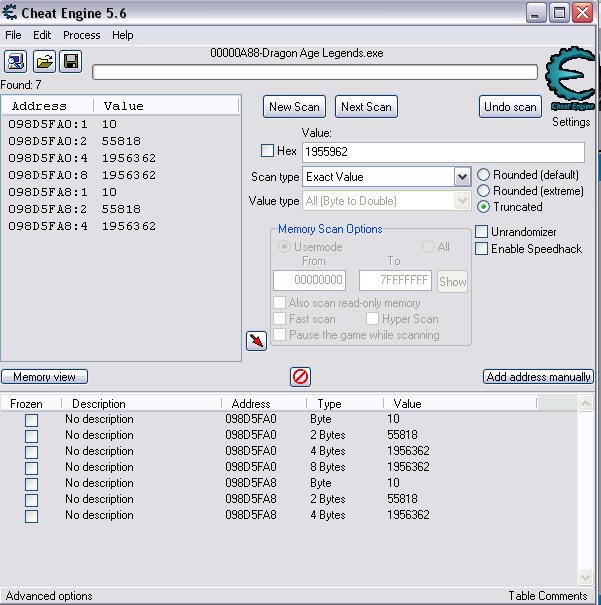The height and width of the screenshot is (605, 601).
Task: Select found result 098D5FA0:2
Action: point(121,141)
